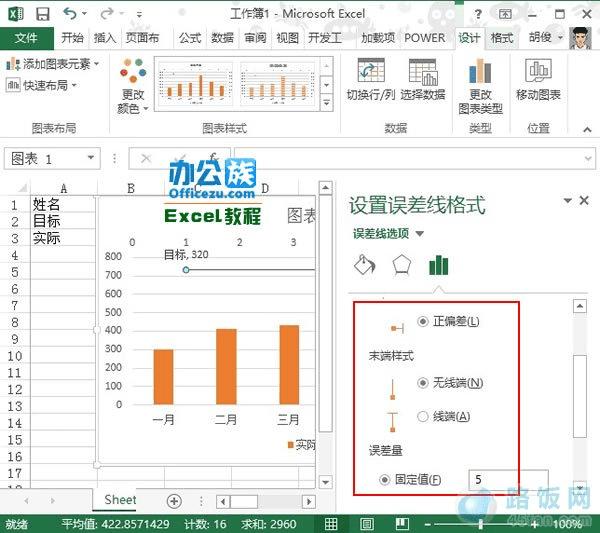Click the Change Colors palette icon

click(133, 70)
